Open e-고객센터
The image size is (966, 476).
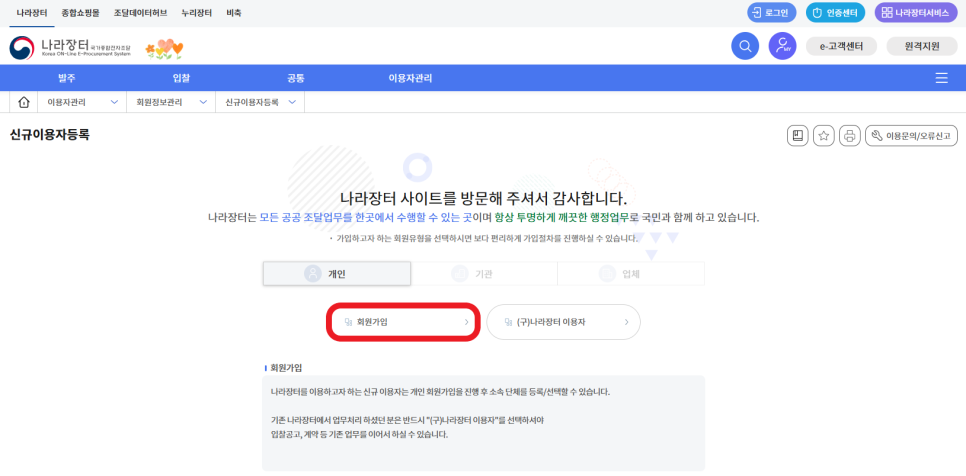pyautogui.click(x=841, y=46)
